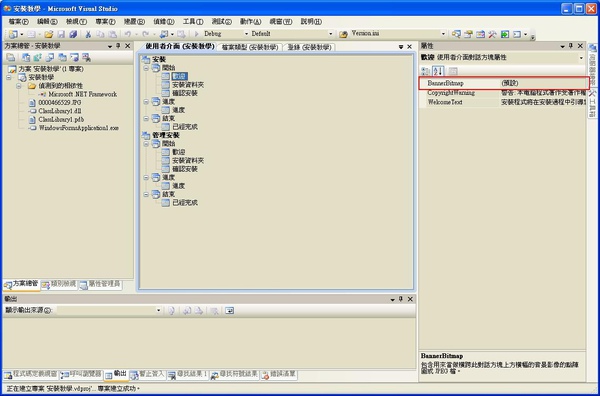600x396 pixels.
Task: Open the Debug configuration dropdown
Action: (x=246, y=34)
